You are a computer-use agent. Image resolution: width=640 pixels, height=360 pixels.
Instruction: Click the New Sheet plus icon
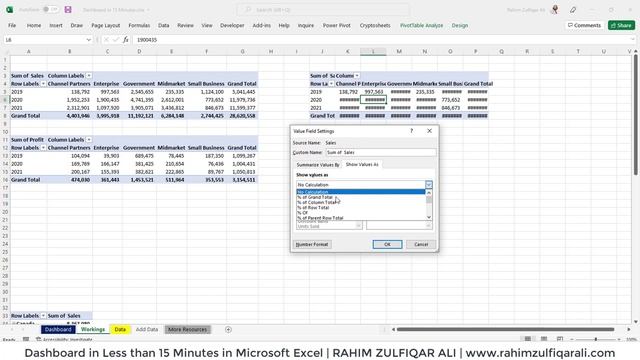(x=228, y=329)
